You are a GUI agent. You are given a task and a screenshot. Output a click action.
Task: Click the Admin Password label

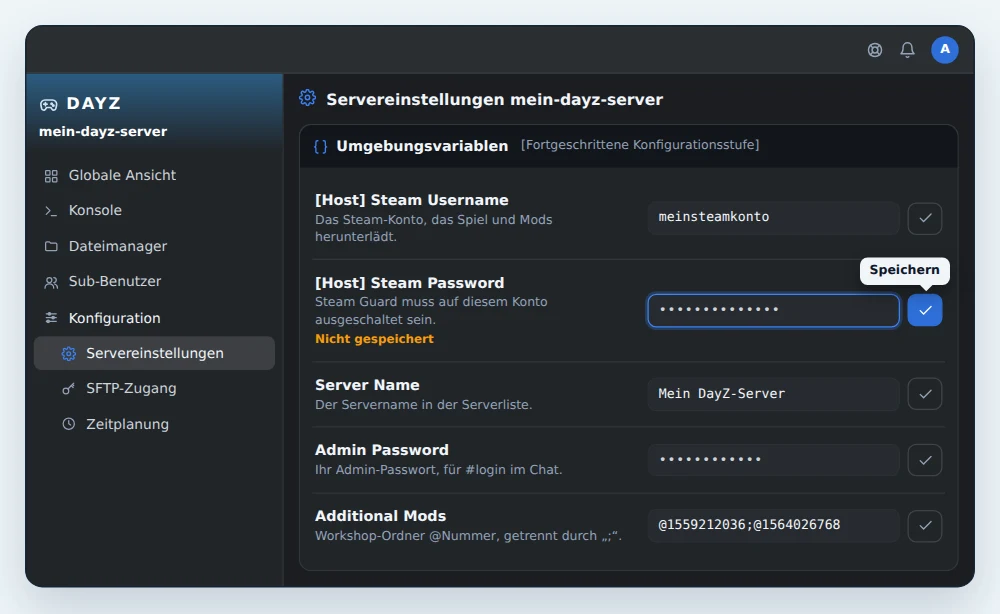pyautogui.click(x=382, y=450)
